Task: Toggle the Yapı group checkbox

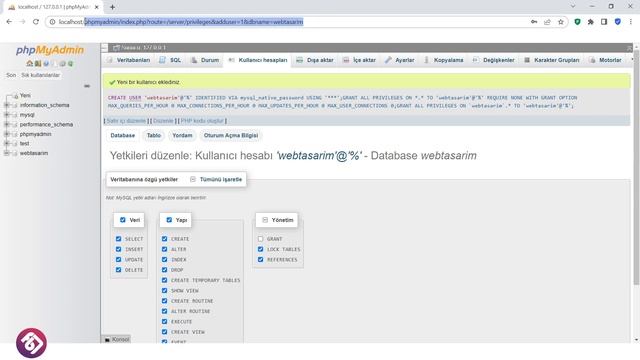Action: [169, 220]
